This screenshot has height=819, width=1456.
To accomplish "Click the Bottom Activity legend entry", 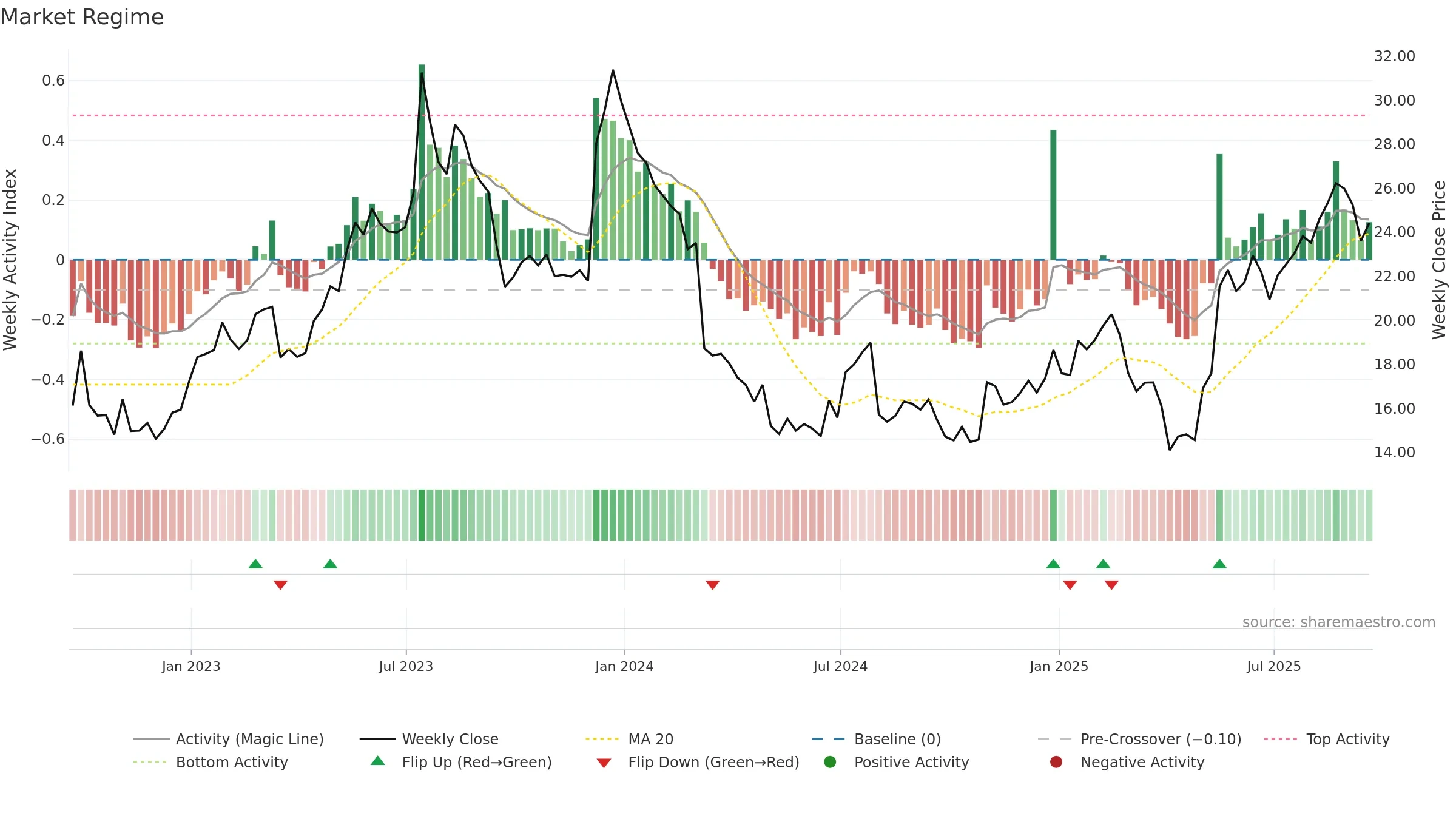I will coord(211,762).
